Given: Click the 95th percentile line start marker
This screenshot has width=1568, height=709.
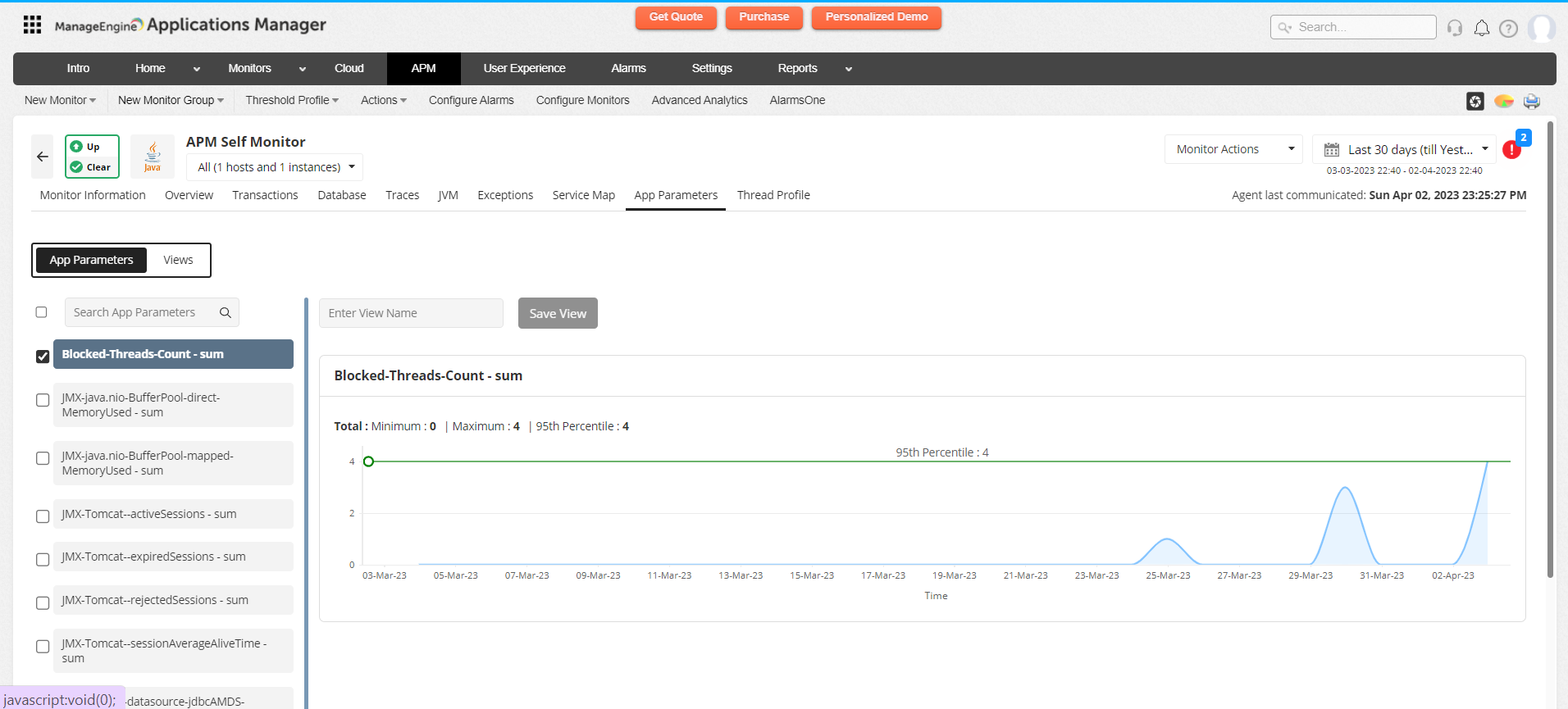Looking at the screenshot, I should pyautogui.click(x=369, y=461).
